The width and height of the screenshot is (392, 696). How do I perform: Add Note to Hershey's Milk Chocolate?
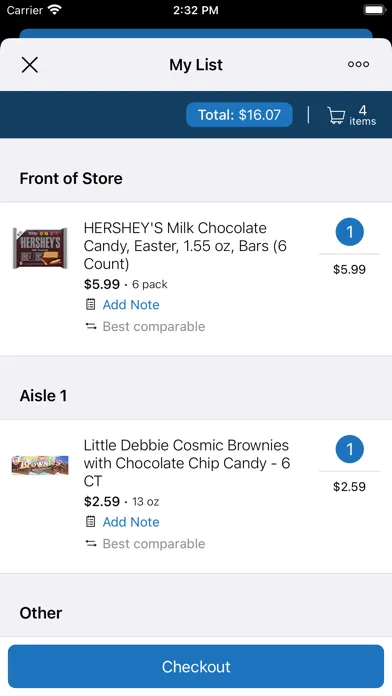(131, 304)
